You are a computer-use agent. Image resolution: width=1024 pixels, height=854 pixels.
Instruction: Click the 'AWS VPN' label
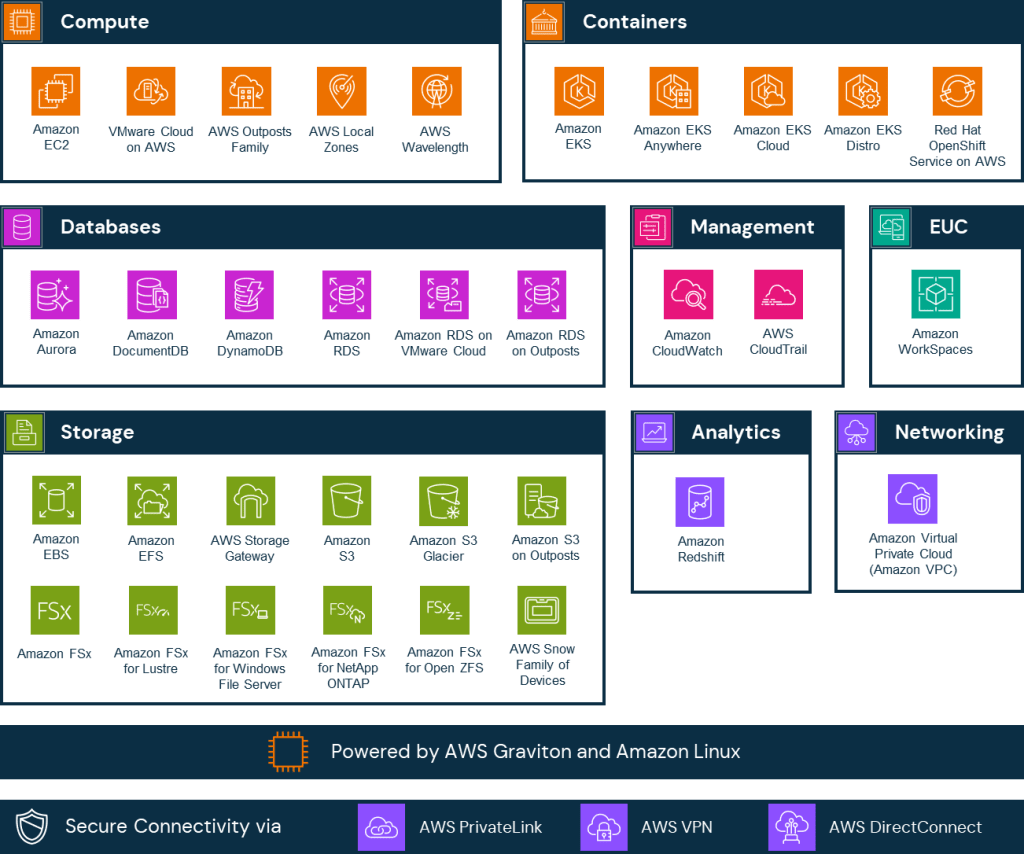click(677, 827)
